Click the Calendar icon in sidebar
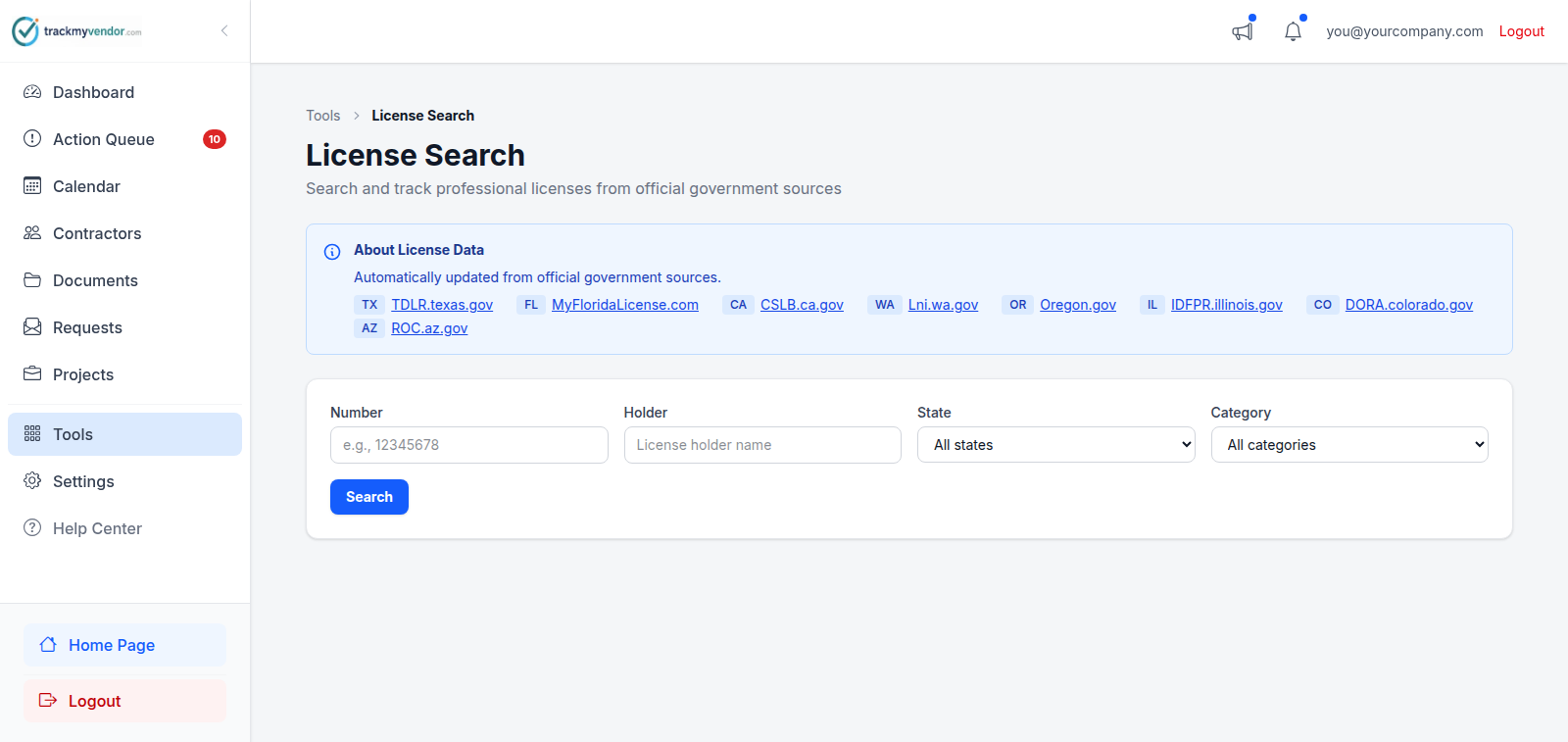Viewport: 1568px width, 742px height. (x=32, y=186)
